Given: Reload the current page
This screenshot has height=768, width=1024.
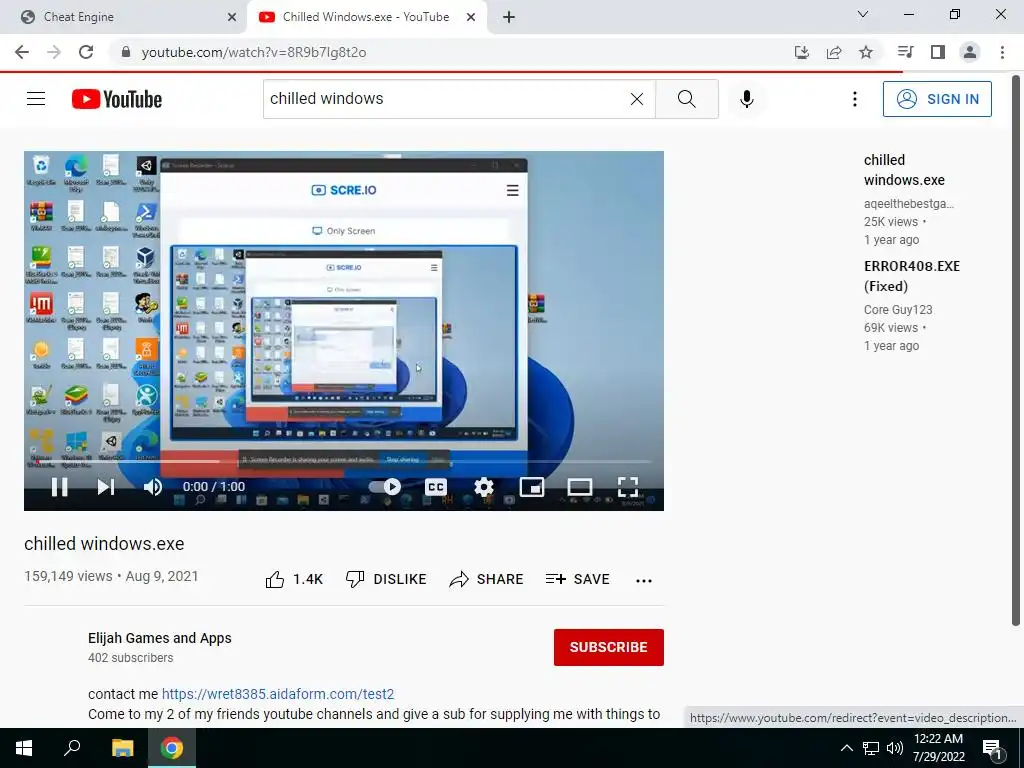Looking at the screenshot, I should click(86, 52).
